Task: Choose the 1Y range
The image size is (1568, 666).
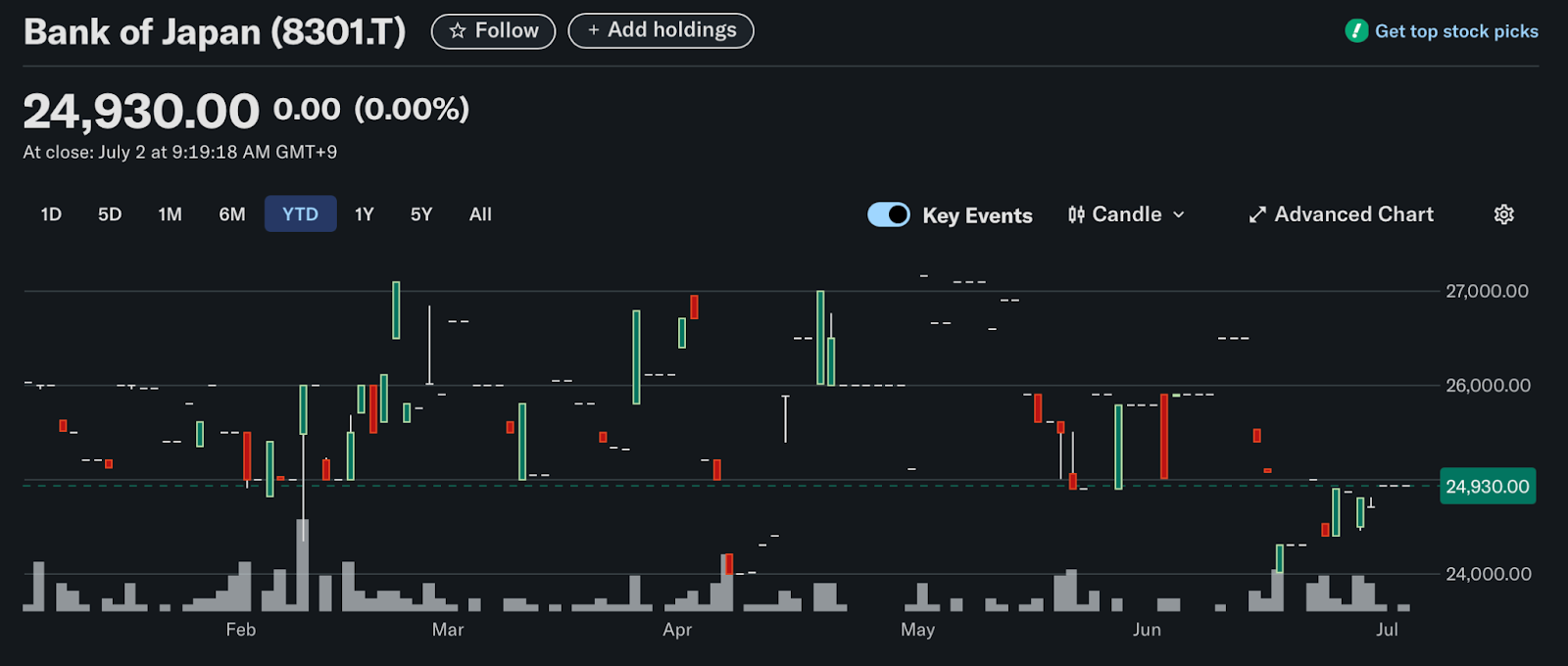Action: [365, 214]
